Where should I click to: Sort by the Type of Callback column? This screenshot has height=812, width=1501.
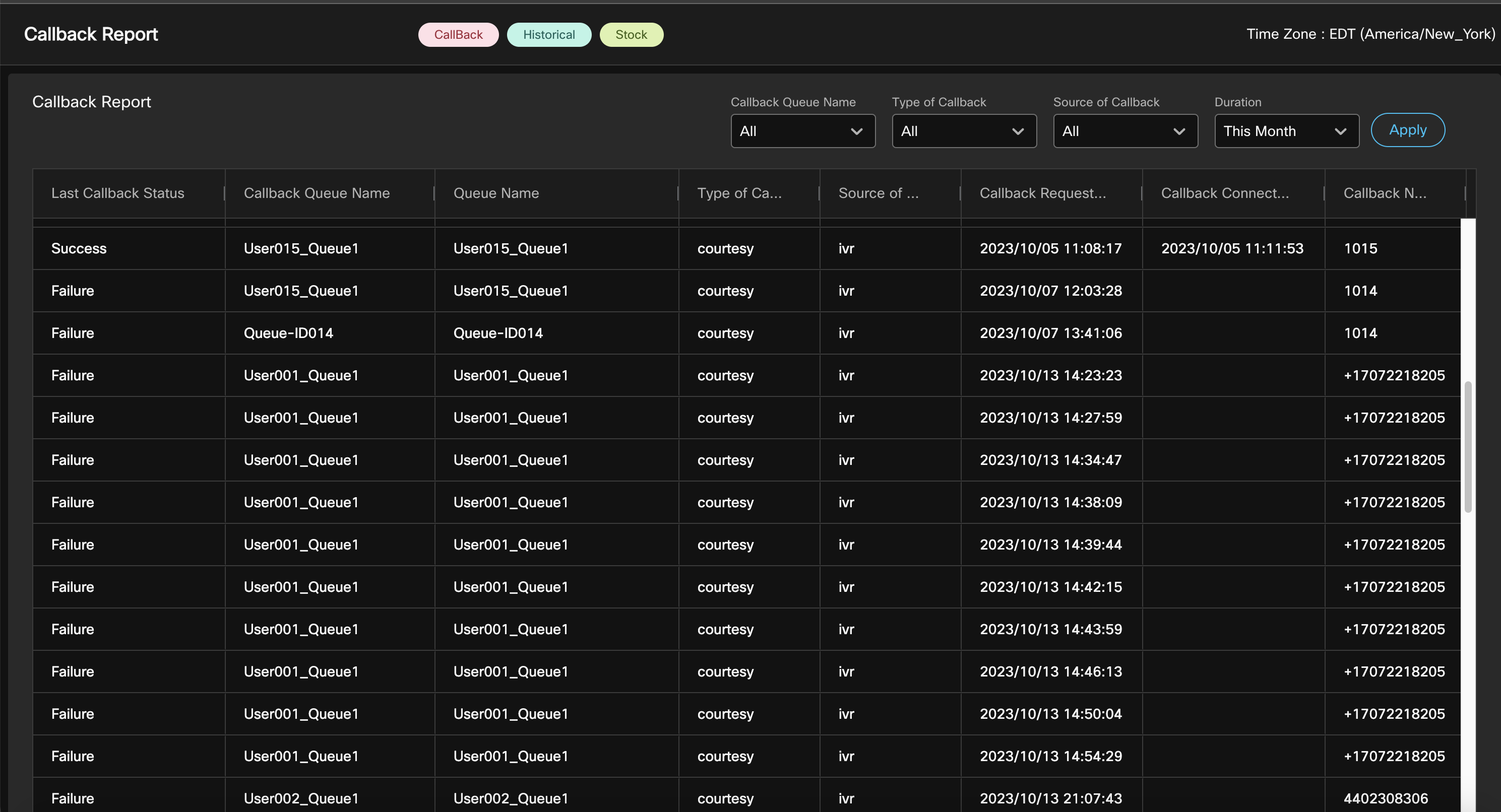pyautogui.click(x=740, y=193)
